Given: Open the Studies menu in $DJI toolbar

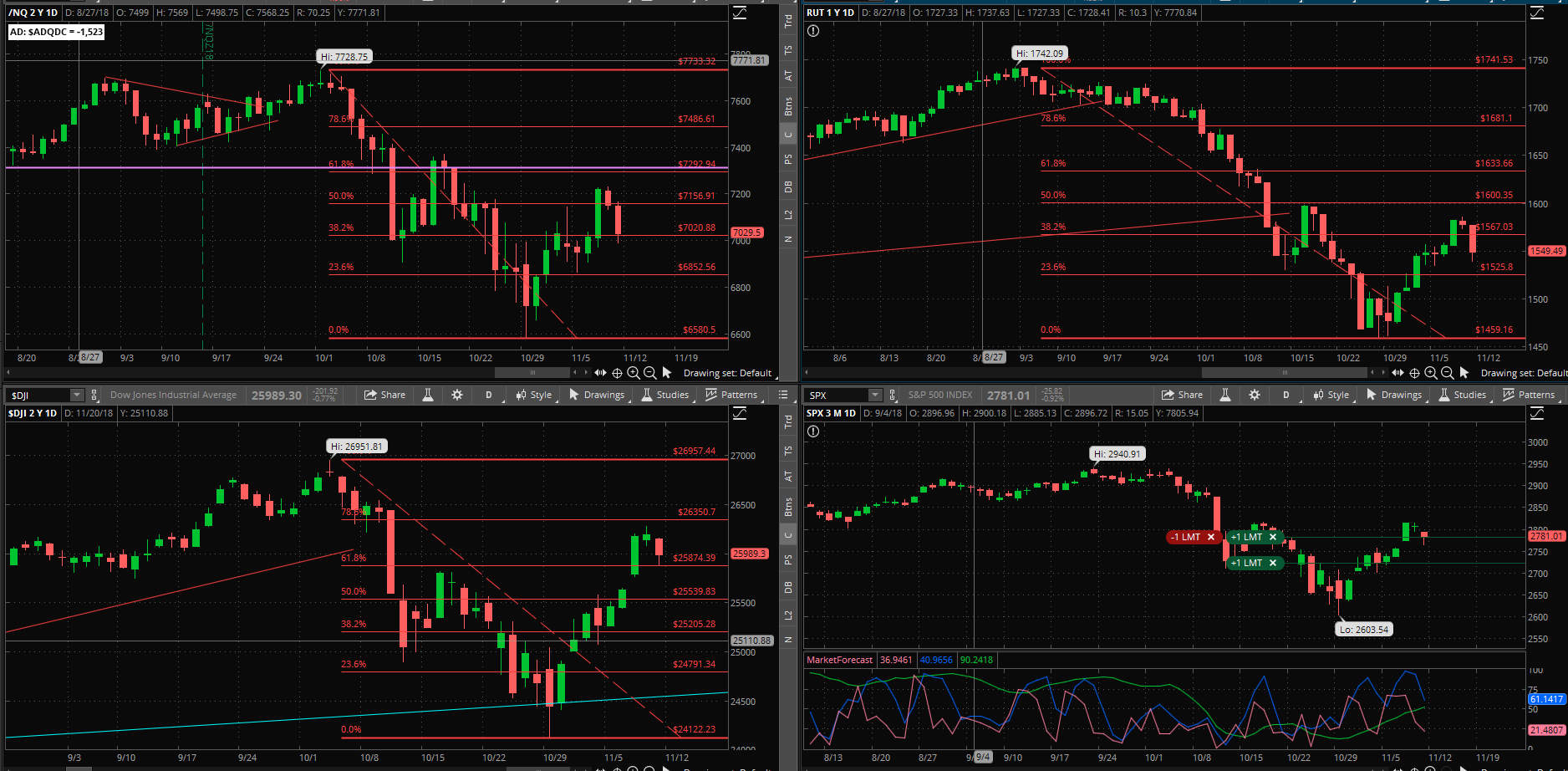Looking at the screenshot, I should click(665, 395).
